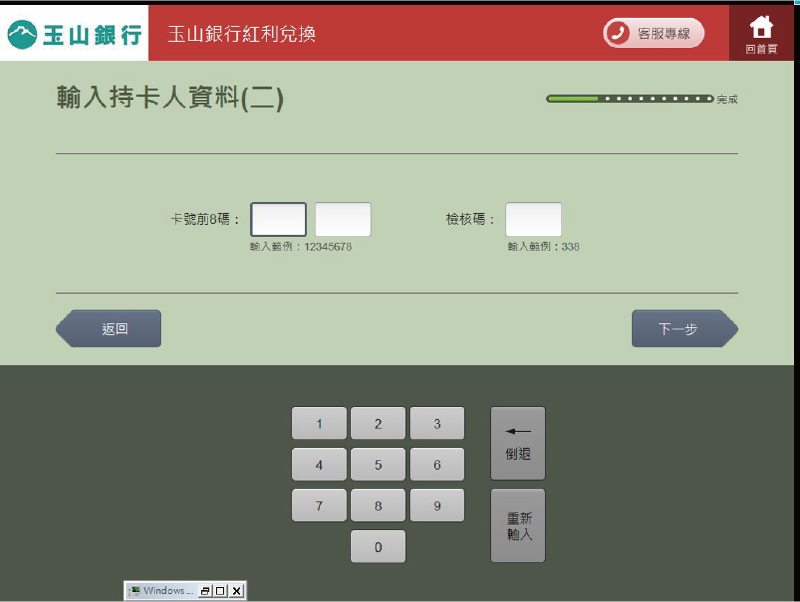Tap keypad digit 9
The height and width of the screenshot is (602, 800).
[437, 505]
